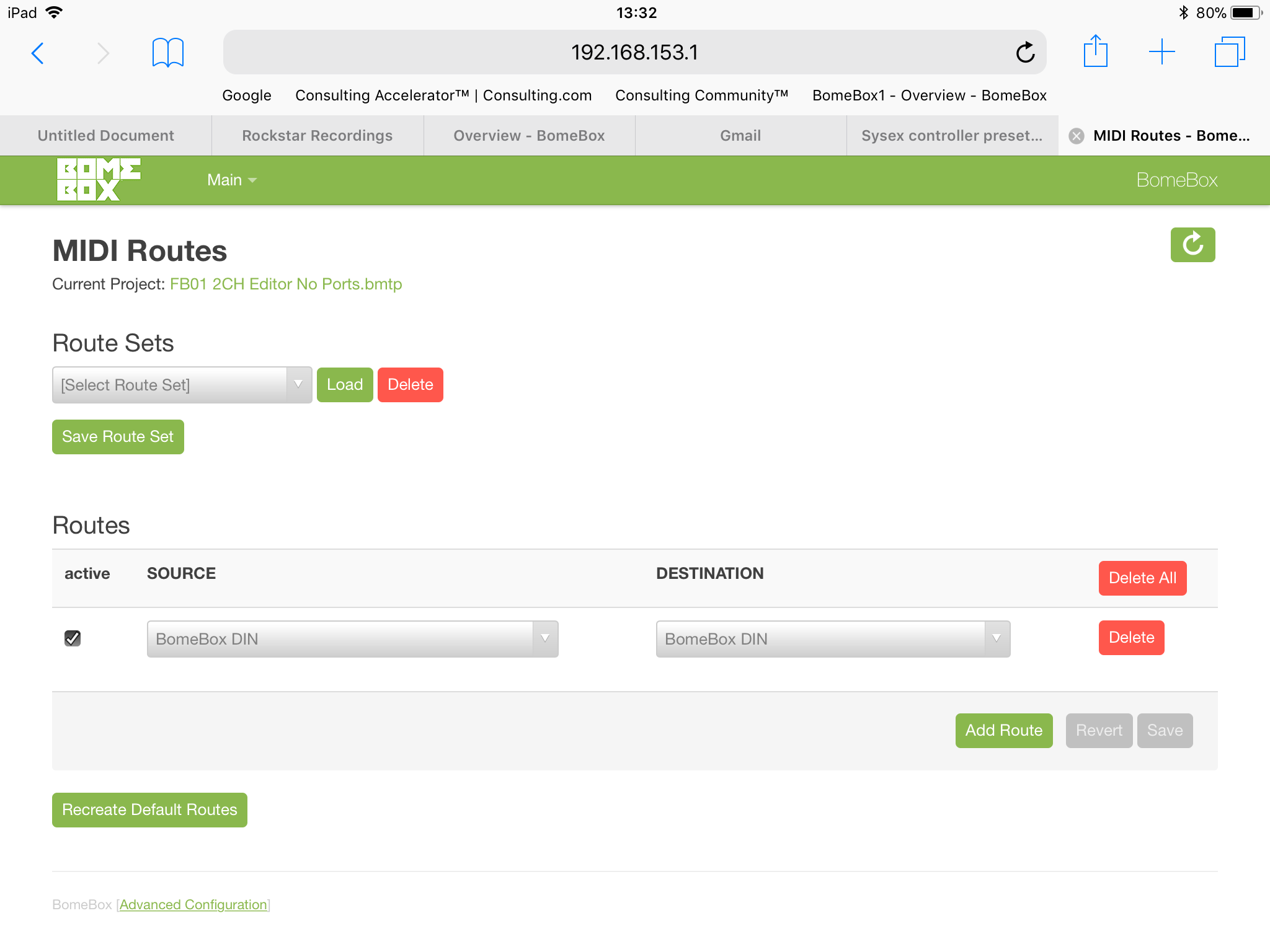The image size is (1270, 952).
Task: Toggle the active checkbox for BomeBox DIN route
Action: point(73,638)
